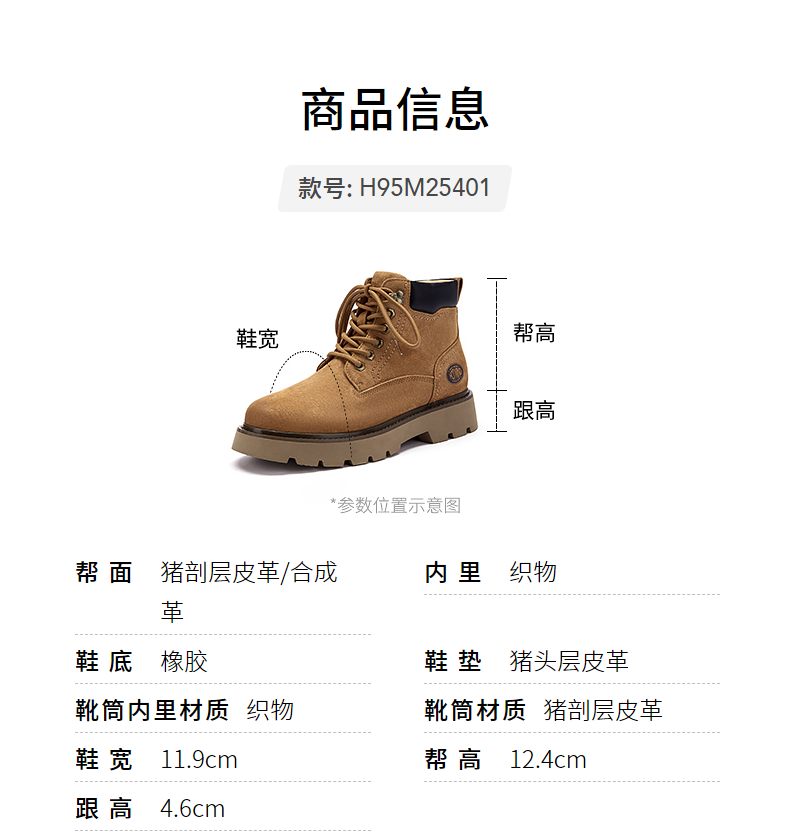Click the chunky rubber outsole of boot

[354, 439]
